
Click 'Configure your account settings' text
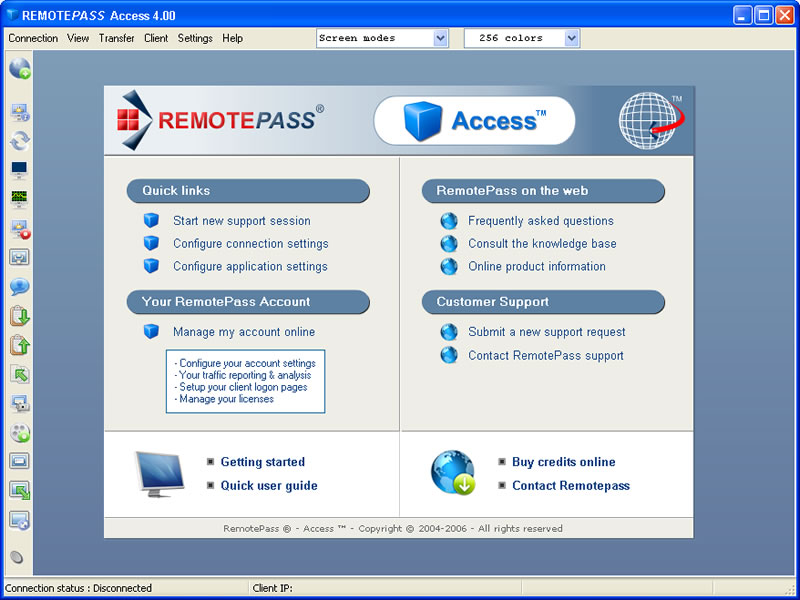point(245,363)
